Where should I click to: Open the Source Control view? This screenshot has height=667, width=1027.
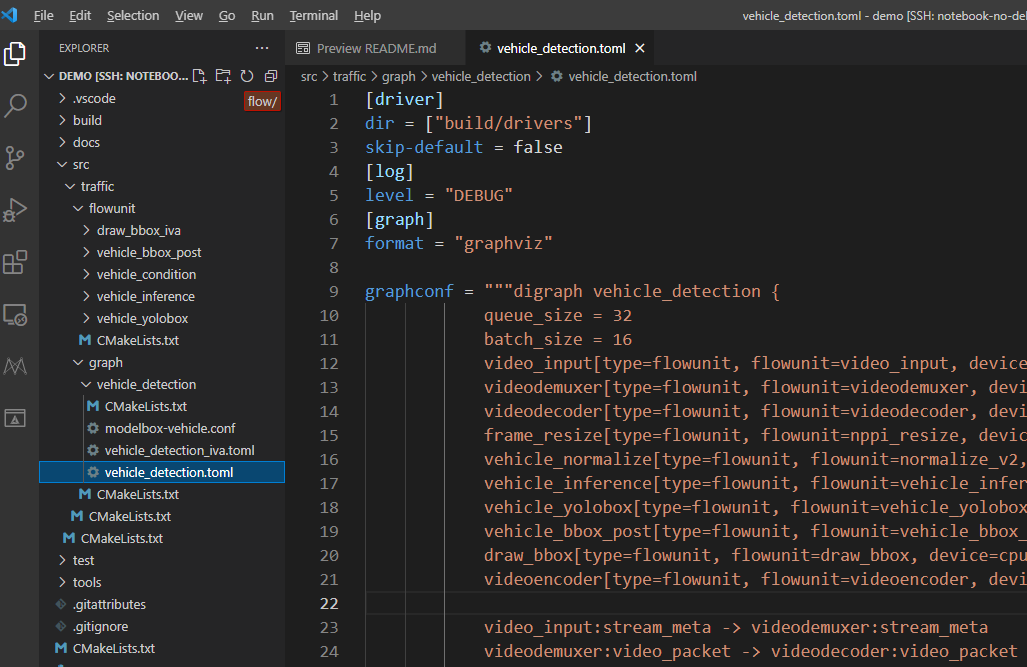click(x=15, y=157)
